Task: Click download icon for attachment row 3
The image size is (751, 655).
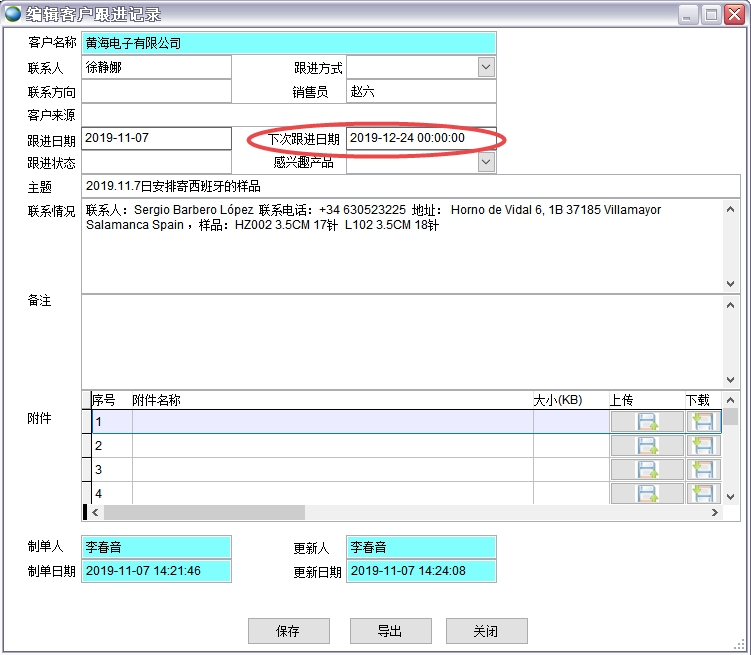Action: point(703,470)
